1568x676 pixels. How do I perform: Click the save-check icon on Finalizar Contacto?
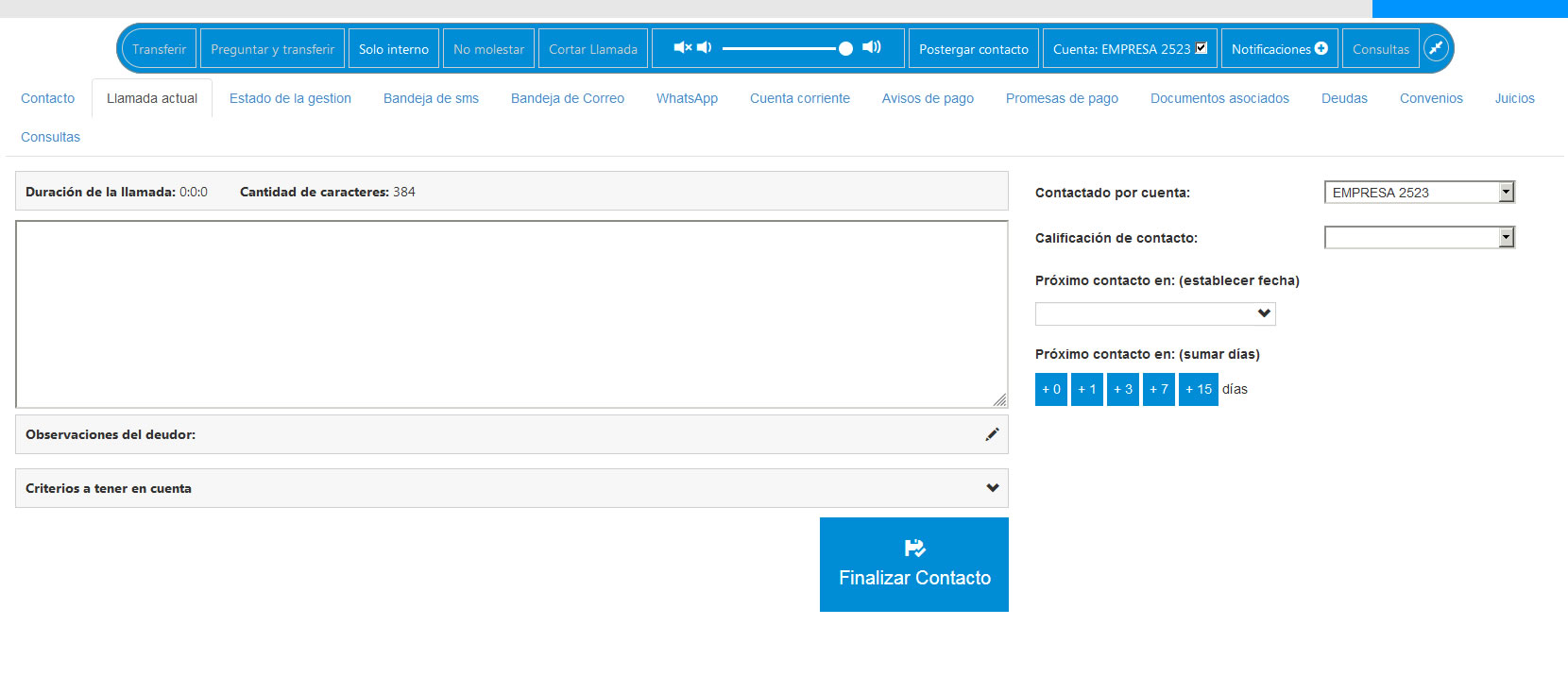coord(914,548)
